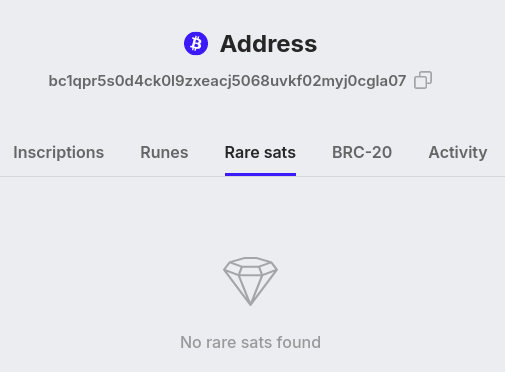View the Activity tab
Viewport: 505px width, 372px height.
[x=458, y=152]
